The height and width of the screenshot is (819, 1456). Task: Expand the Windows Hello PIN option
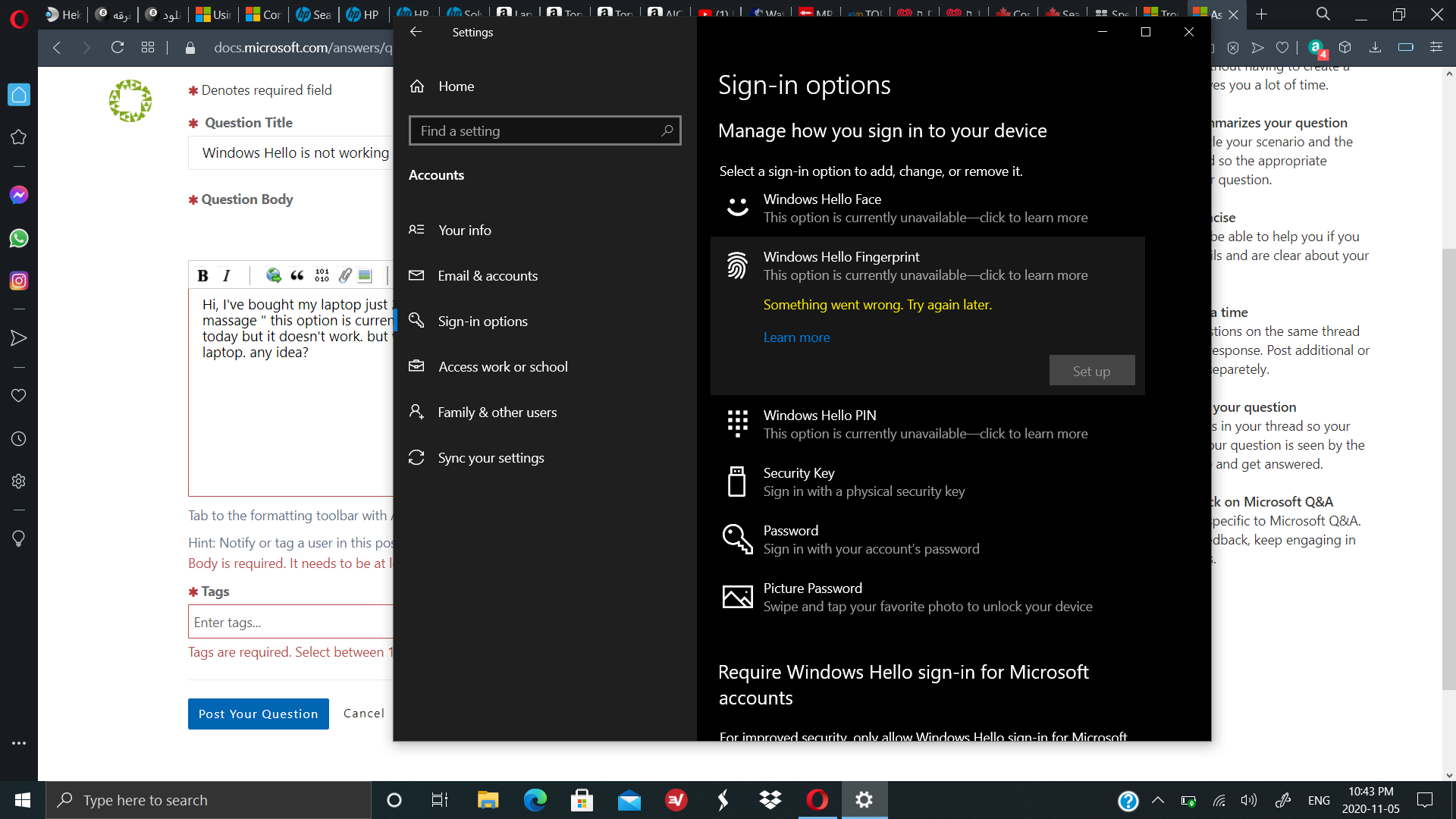pos(927,424)
